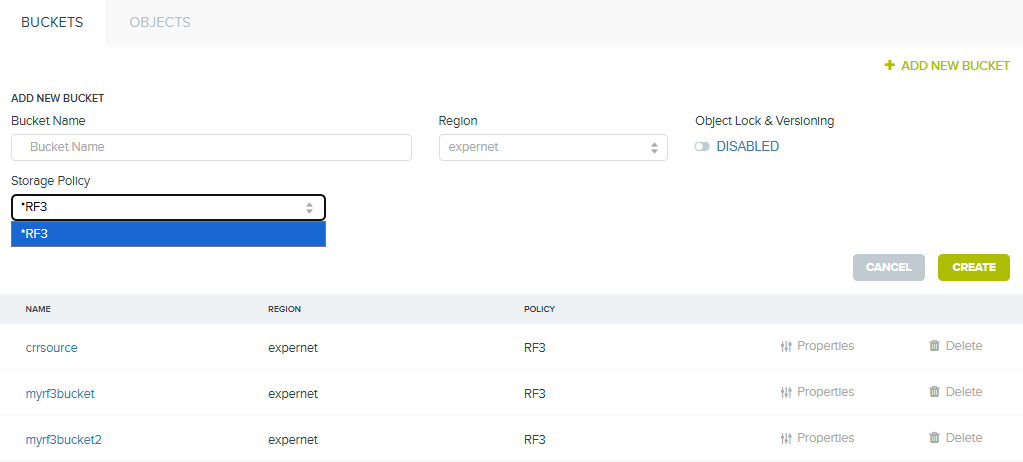Click the plus icon beside Add New Bucket
Viewport: 1023px width, 462px height.
889,65
